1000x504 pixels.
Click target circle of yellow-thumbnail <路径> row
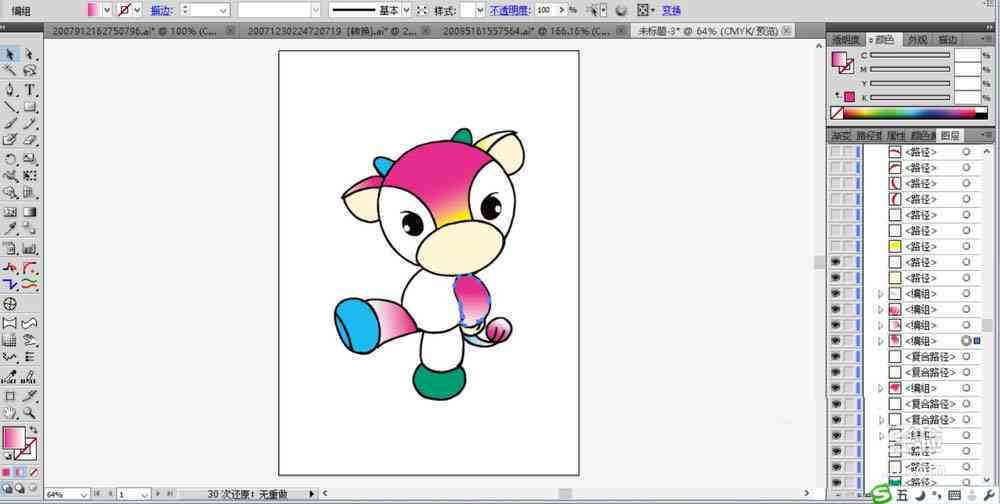pos(966,246)
